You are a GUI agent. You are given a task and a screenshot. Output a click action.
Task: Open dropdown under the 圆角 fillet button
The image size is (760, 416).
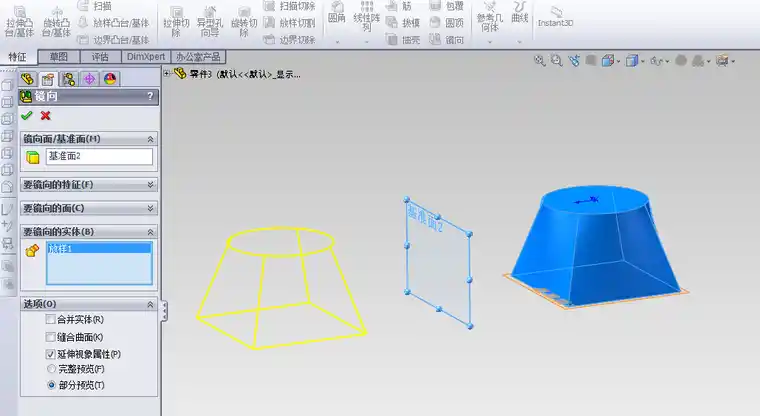coord(337,42)
